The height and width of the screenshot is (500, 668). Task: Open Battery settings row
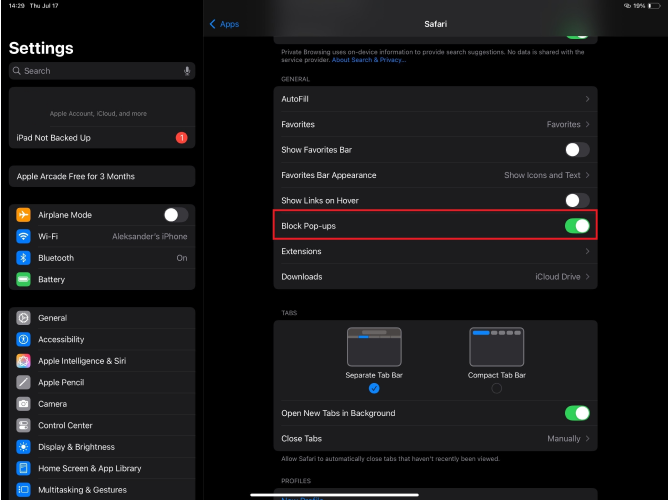[x=102, y=279]
